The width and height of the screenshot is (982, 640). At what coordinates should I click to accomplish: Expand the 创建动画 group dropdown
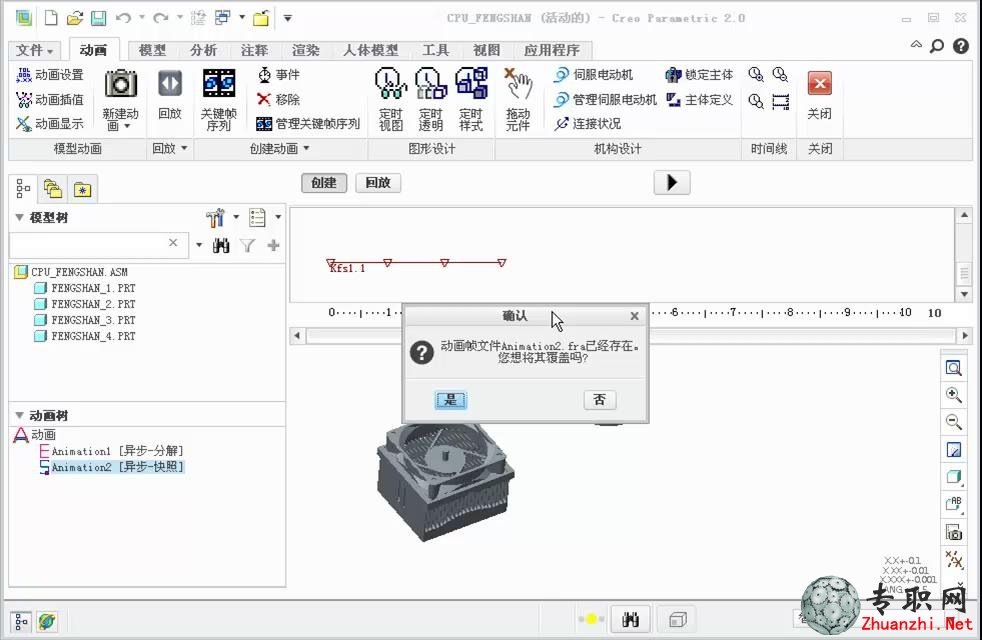[279, 148]
